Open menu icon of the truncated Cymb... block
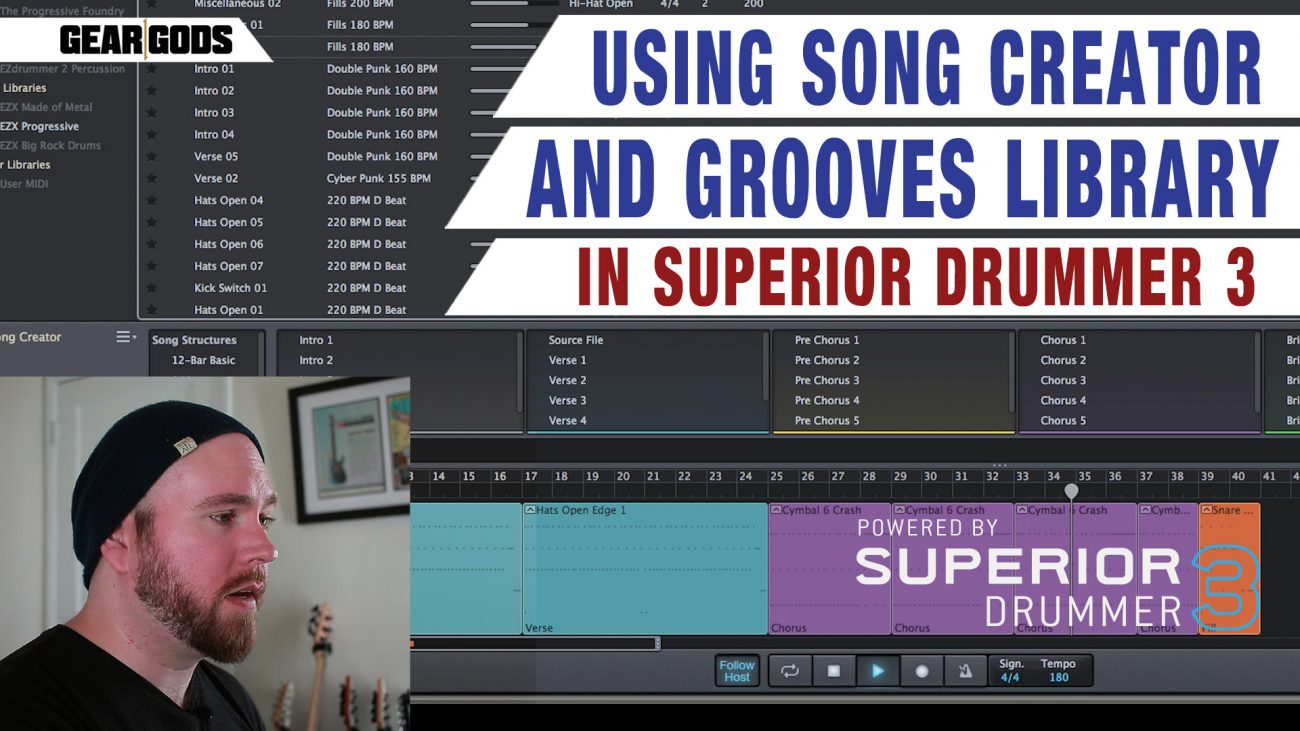The width and height of the screenshot is (1300, 731). 1145,510
